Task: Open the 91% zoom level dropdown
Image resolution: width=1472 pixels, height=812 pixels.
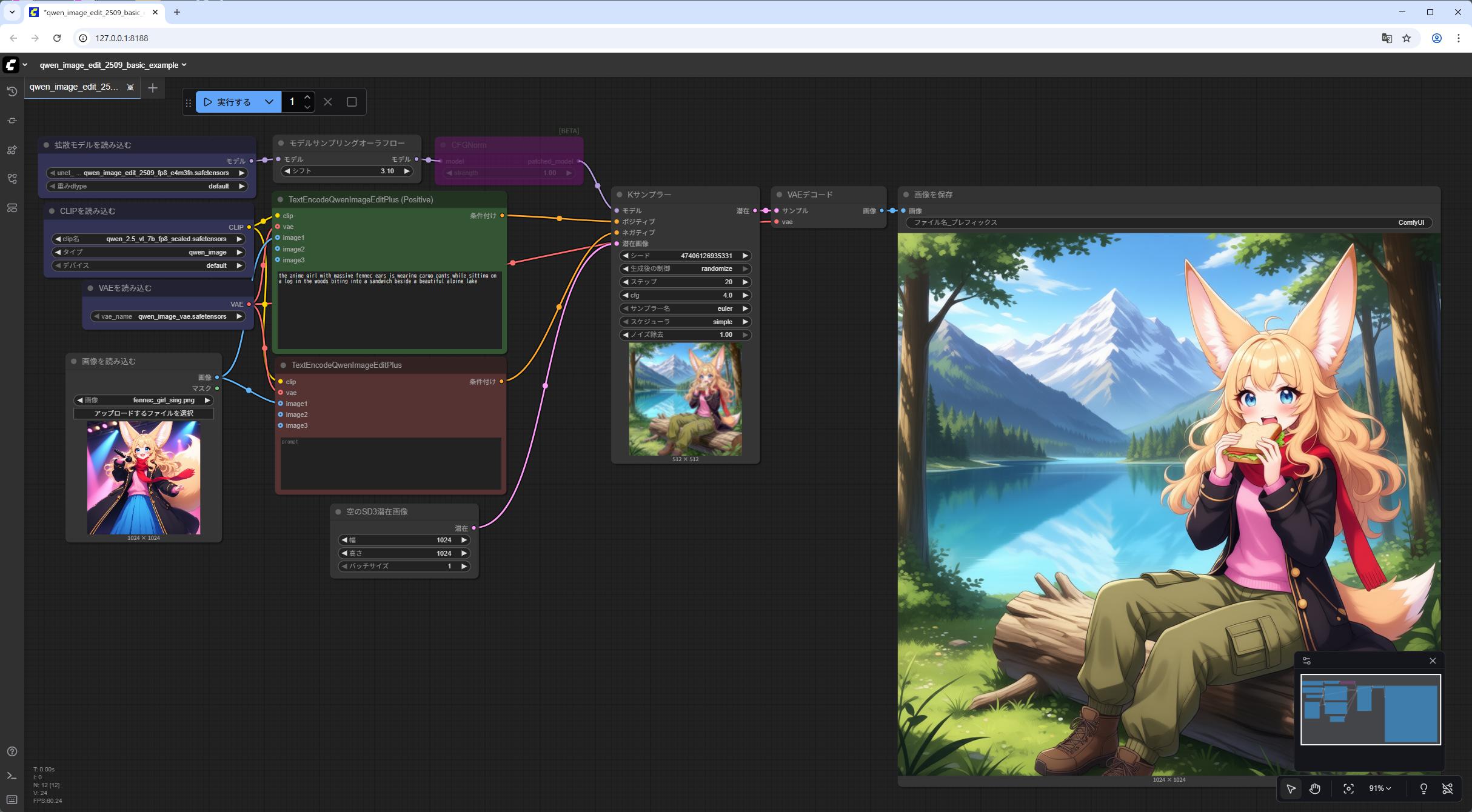Action: point(1380,788)
